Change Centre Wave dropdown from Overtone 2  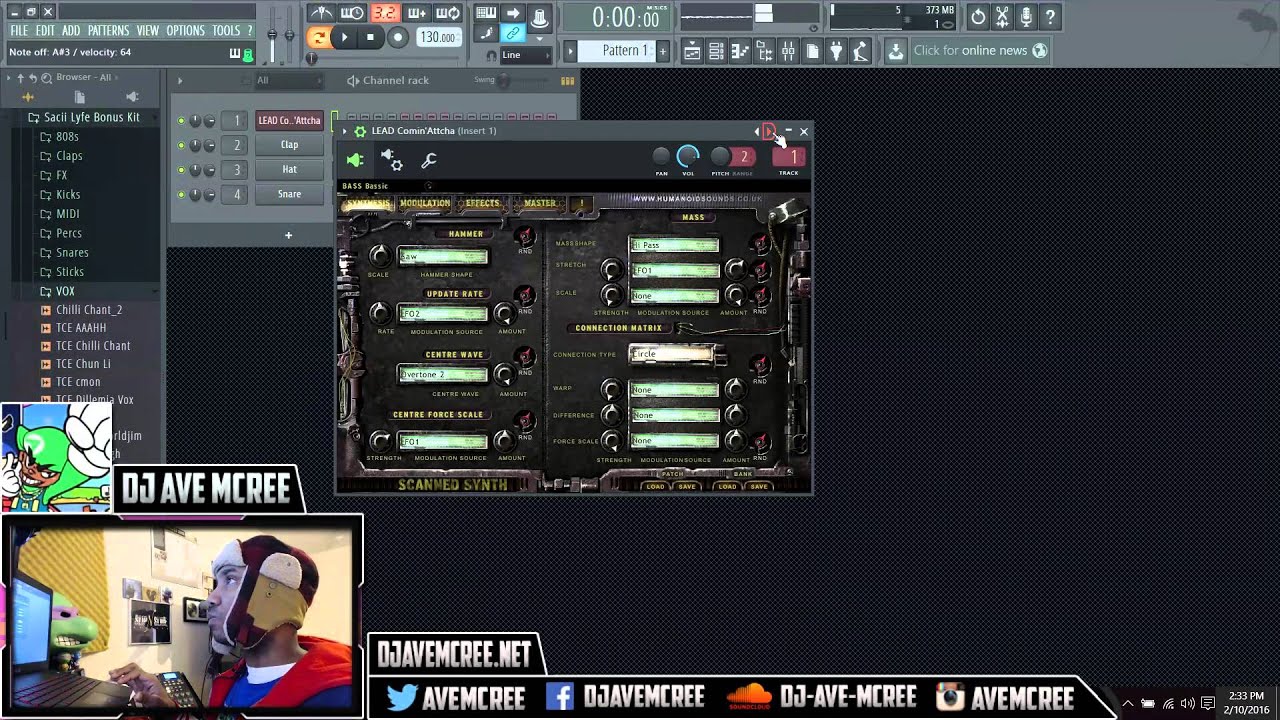(x=443, y=374)
